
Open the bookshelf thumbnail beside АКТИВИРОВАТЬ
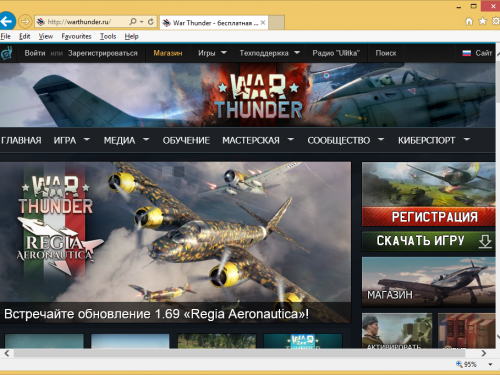[x=467, y=331]
